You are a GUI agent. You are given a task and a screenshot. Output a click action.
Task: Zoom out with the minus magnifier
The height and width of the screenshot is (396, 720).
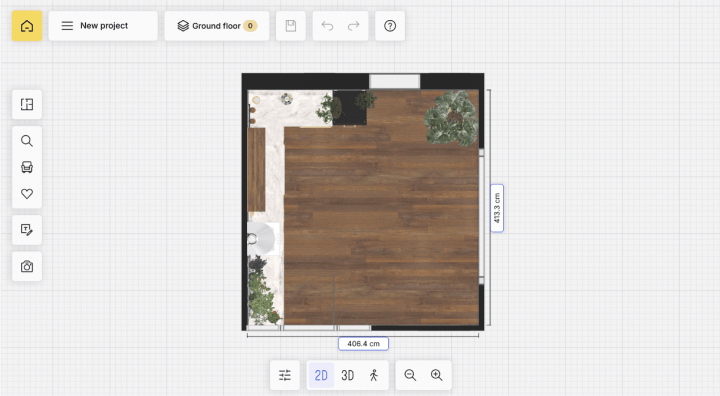pyautogui.click(x=410, y=375)
